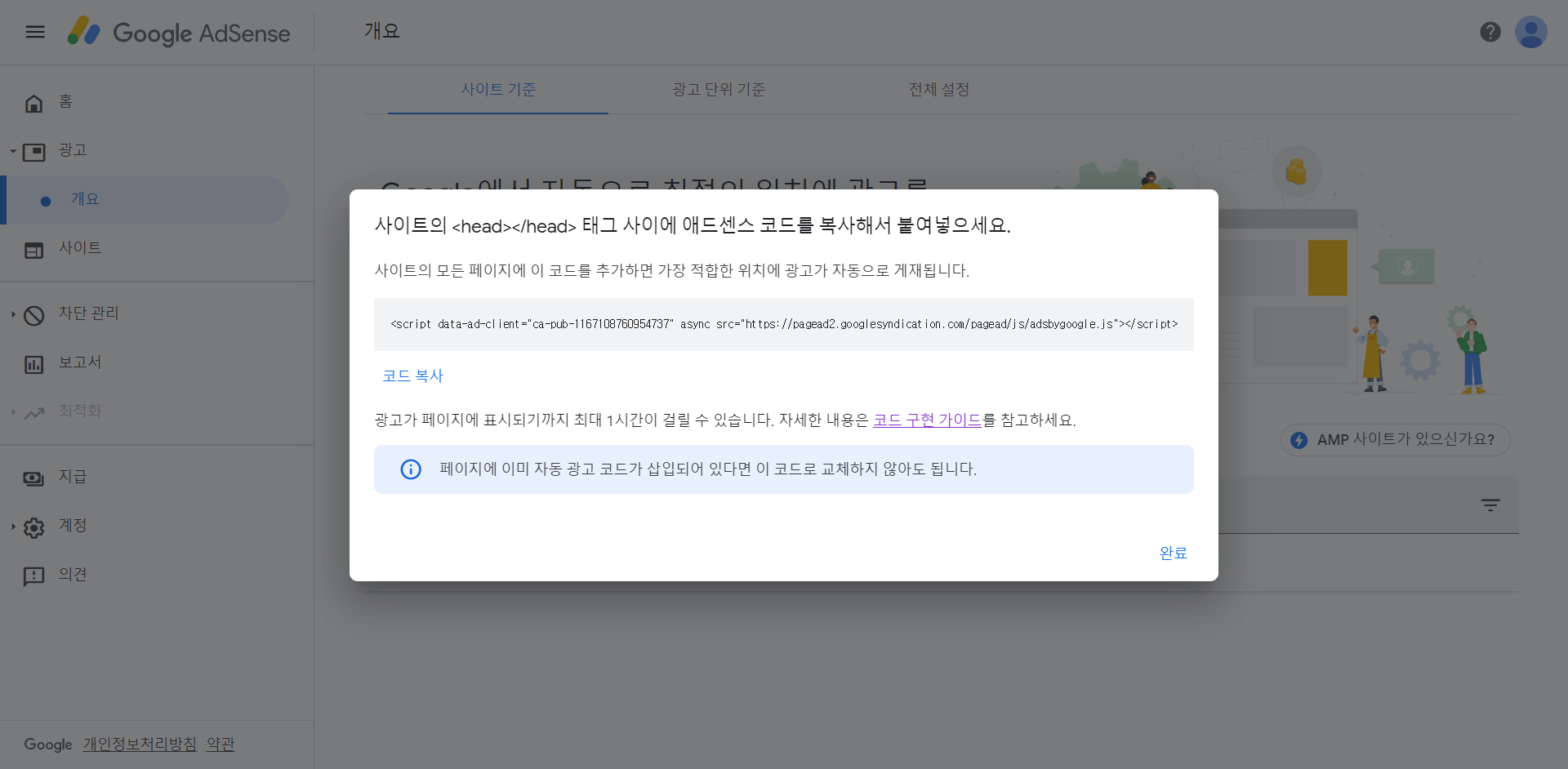Click the Google AdSense logo
This screenshot has width=1568, height=769.
pyautogui.click(x=179, y=33)
